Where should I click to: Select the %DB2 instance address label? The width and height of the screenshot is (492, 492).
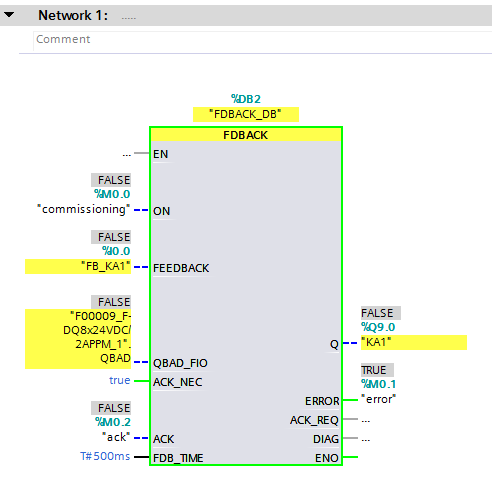click(x=246, y=99)
